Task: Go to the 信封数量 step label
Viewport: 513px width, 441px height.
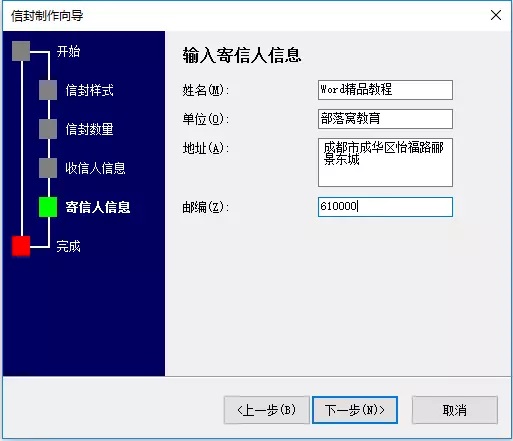Action: tap(89, 129)
